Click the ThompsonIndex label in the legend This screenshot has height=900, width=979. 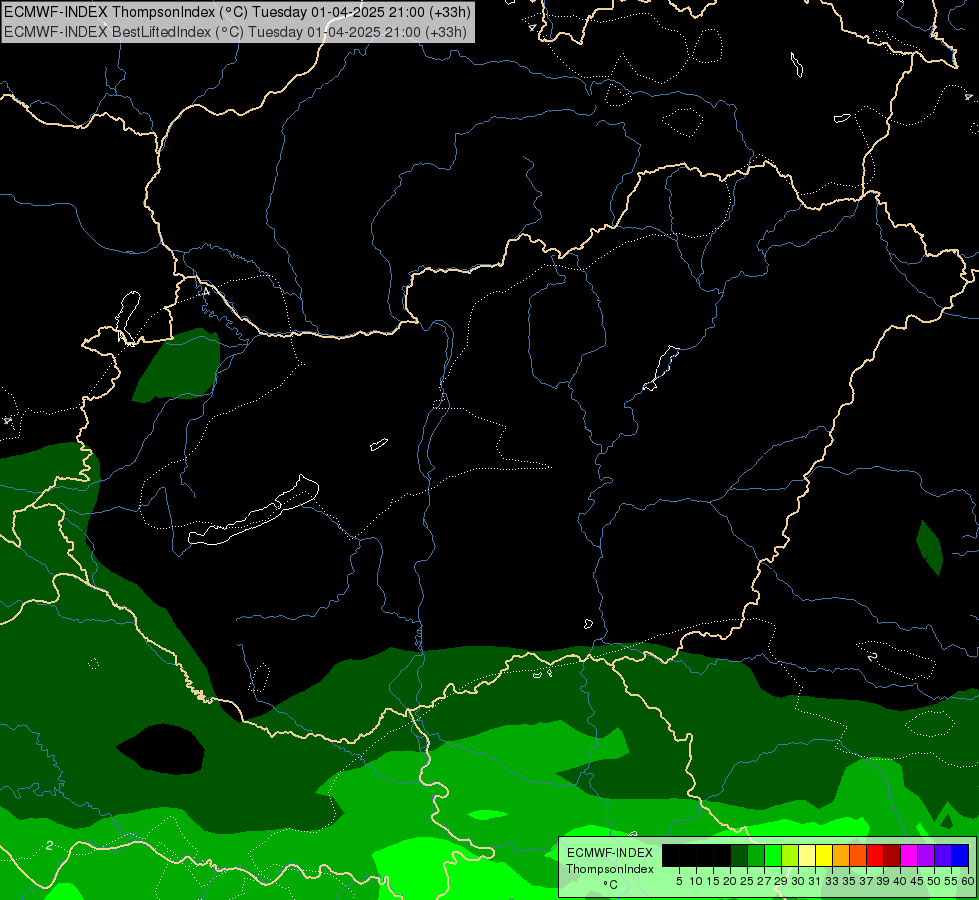coord(610,869)
